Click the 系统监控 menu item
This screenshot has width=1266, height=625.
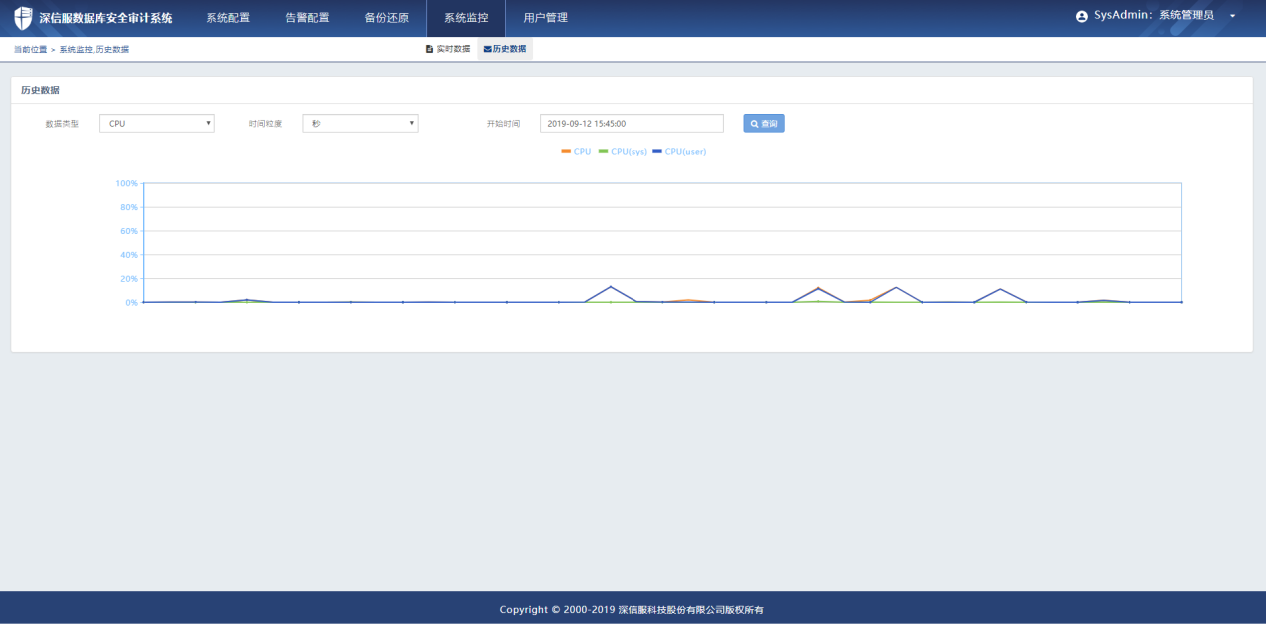coord(466,18)
